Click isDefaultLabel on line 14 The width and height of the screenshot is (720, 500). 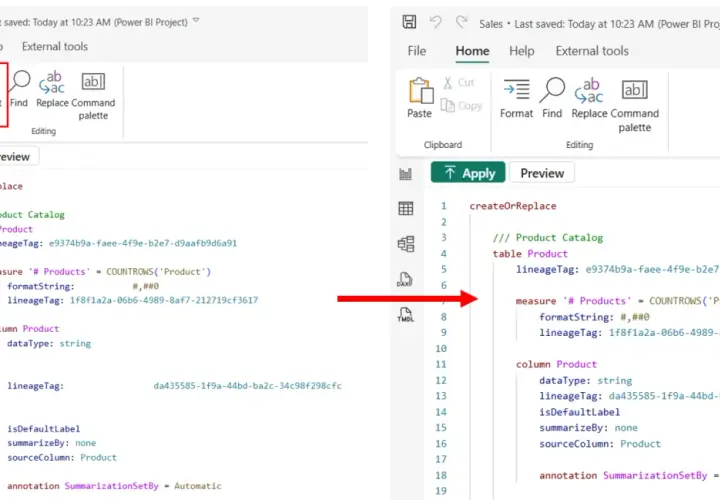point(579,412)
